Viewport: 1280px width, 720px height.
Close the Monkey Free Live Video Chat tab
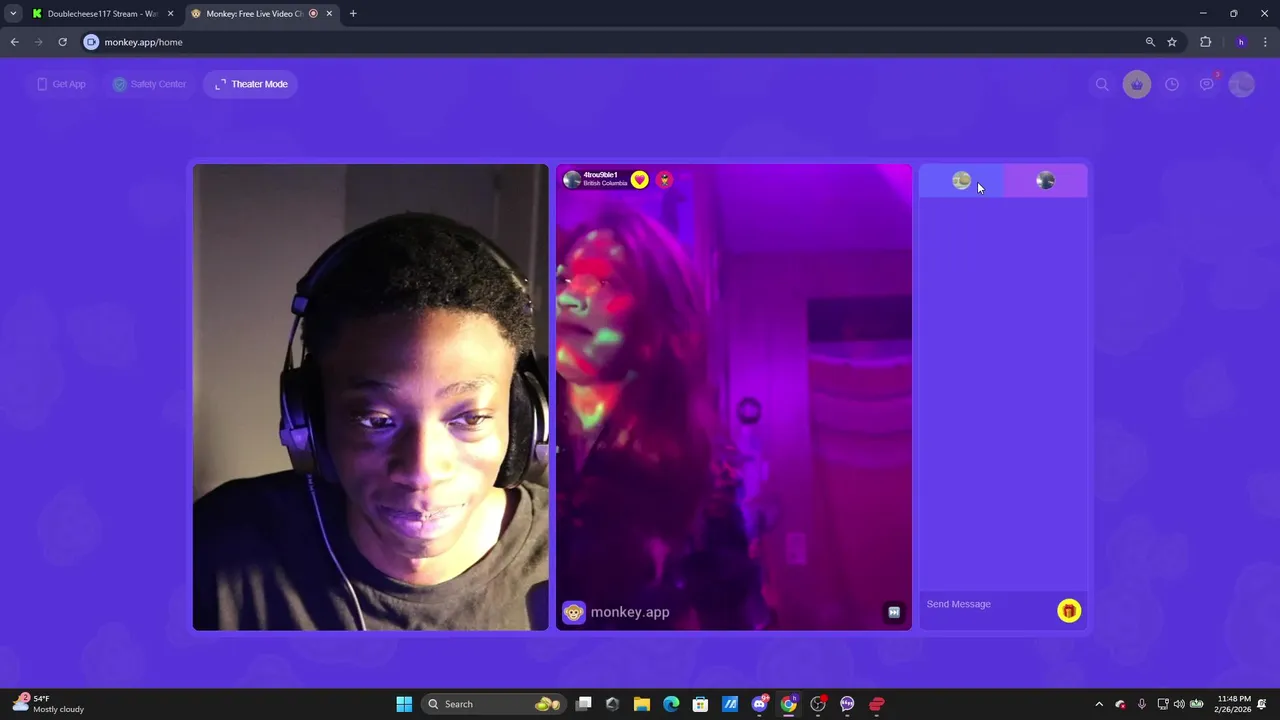pos(329,14)
